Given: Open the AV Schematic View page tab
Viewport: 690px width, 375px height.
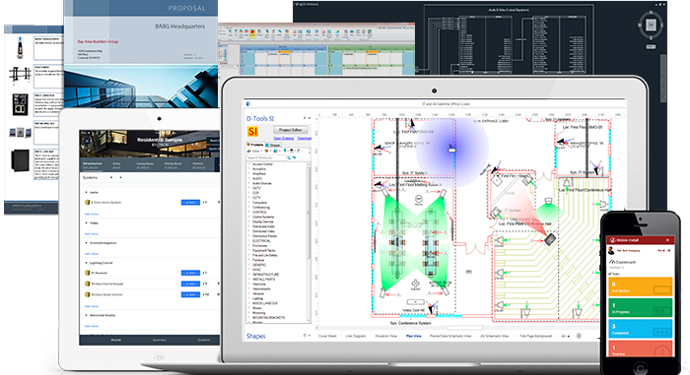Looking at the screenshot, I should coord(495,336).
